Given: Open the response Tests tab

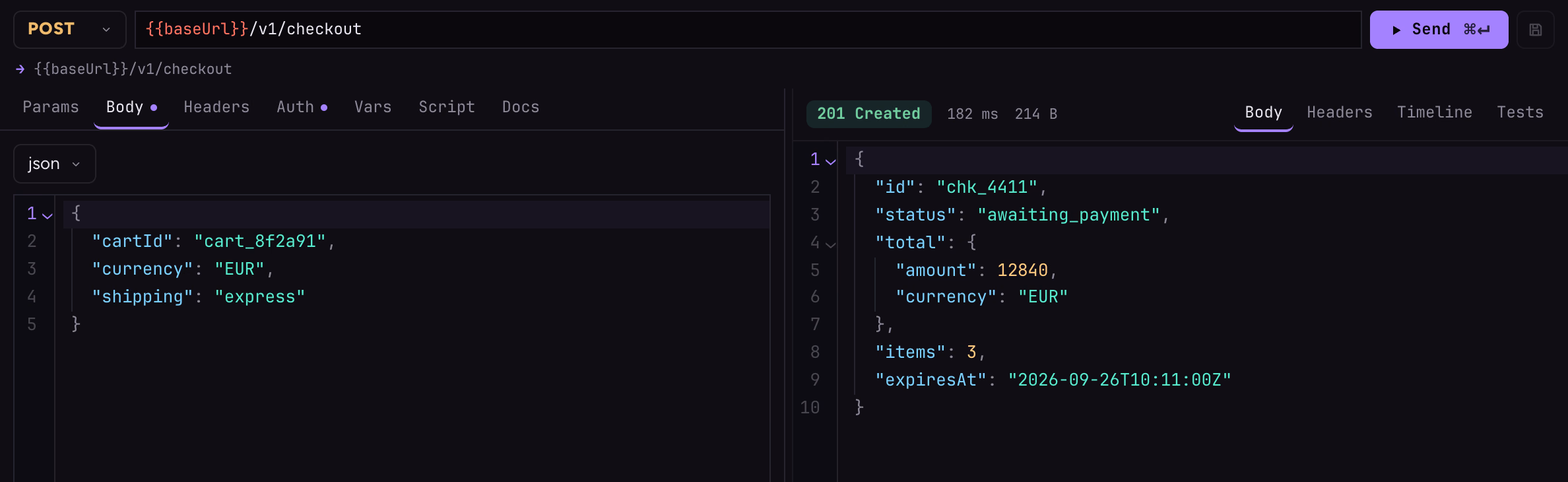Looking at the screenshot, I should [1520, 112].
